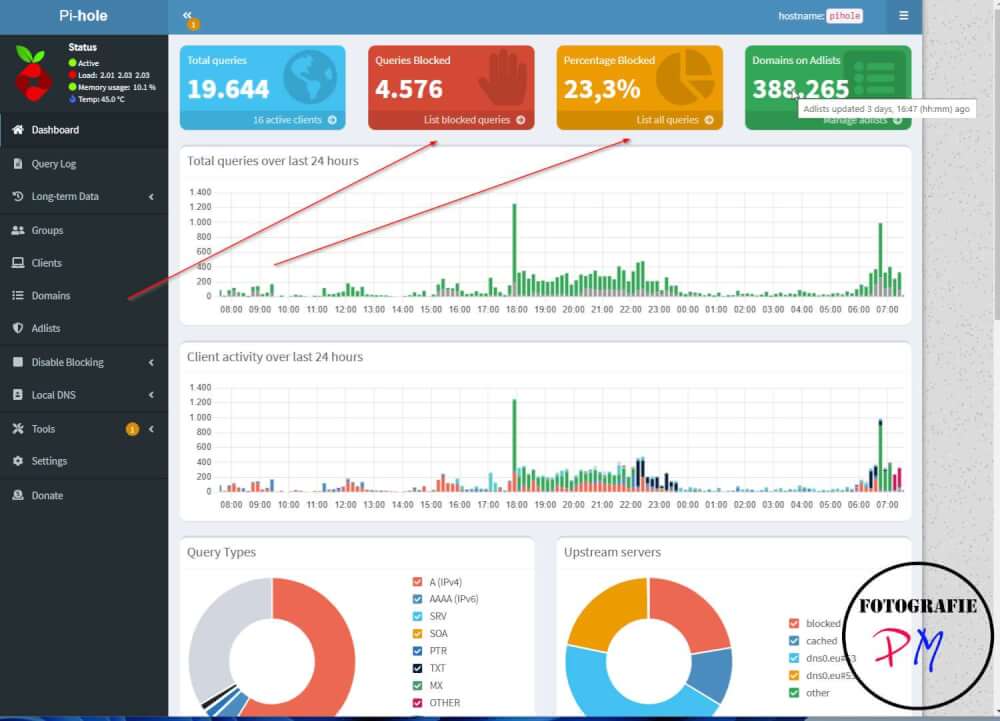1000x721 pixels.
Task: Click the Tools notification badge
Action: pos(132,429)
